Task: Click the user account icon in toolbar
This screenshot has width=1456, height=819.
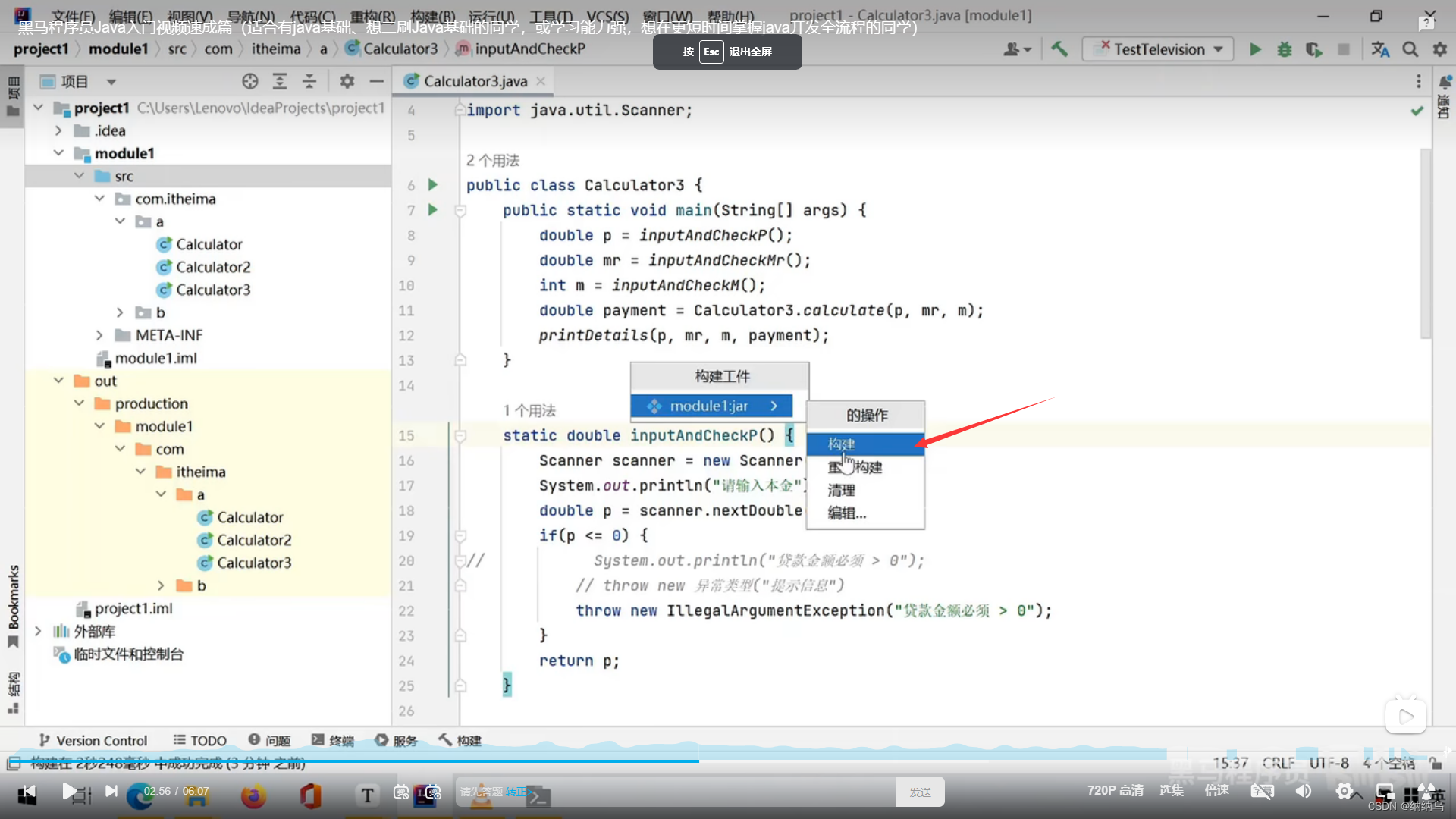Action: [x=1017, y=49]
